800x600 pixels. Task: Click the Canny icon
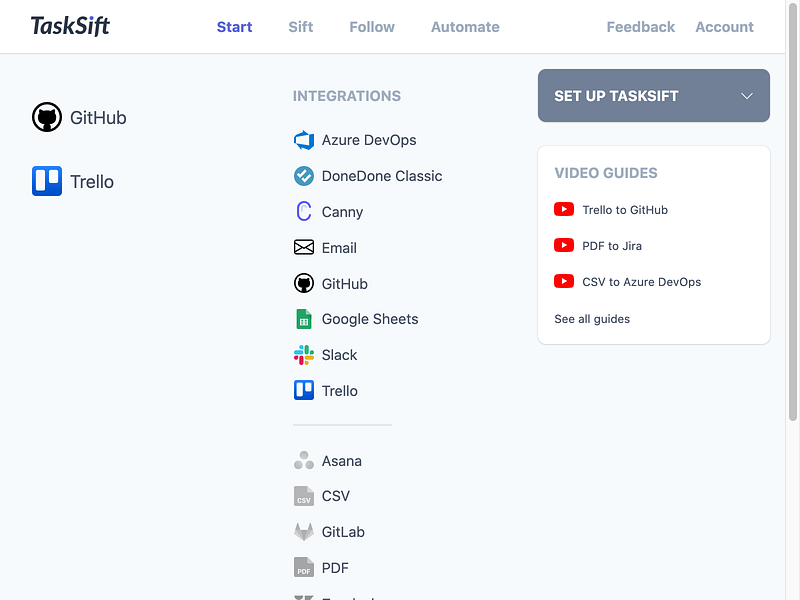[304, 211]
